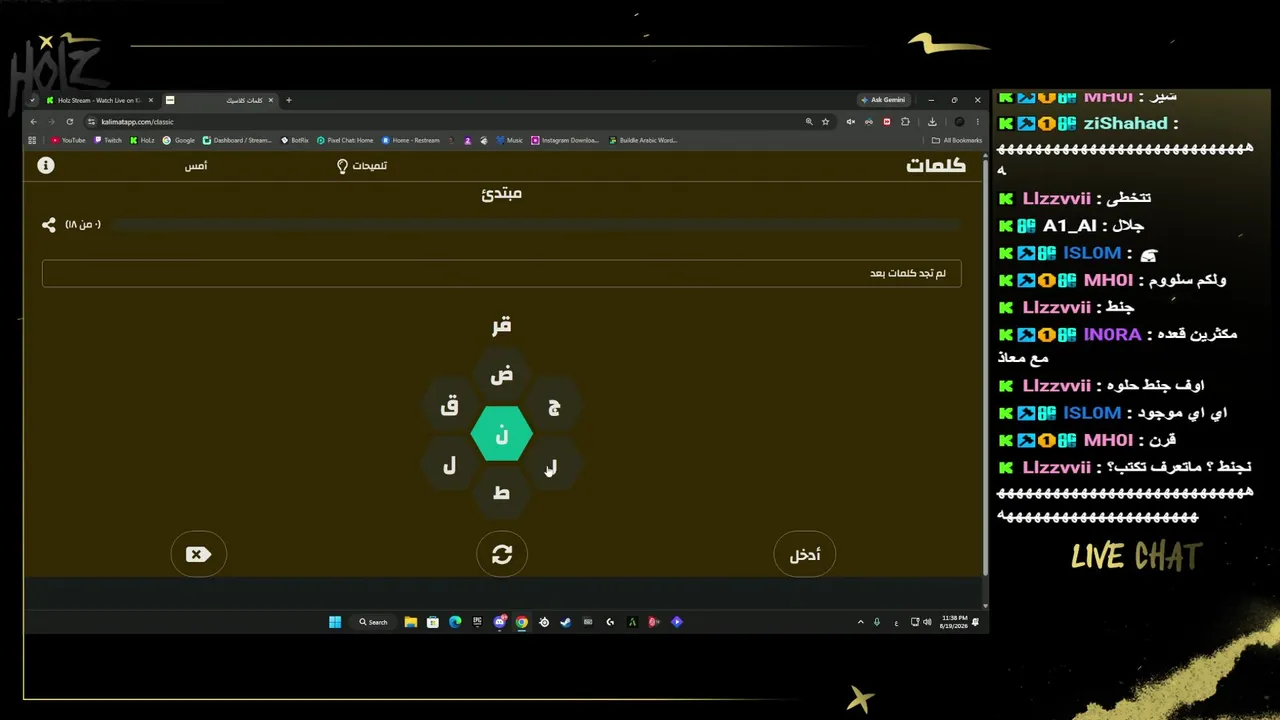Click the shuffle letters button
This screenshot has height=720, width=1280.
[502, 554]
